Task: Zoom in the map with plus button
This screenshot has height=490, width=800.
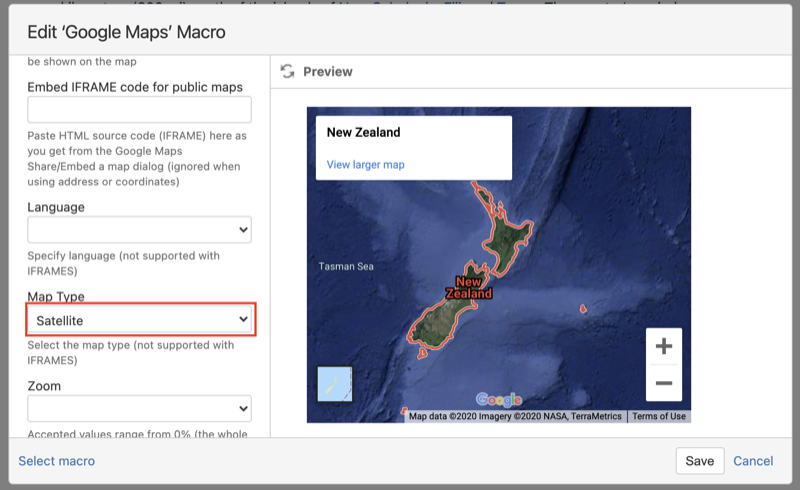Action: 664,346
